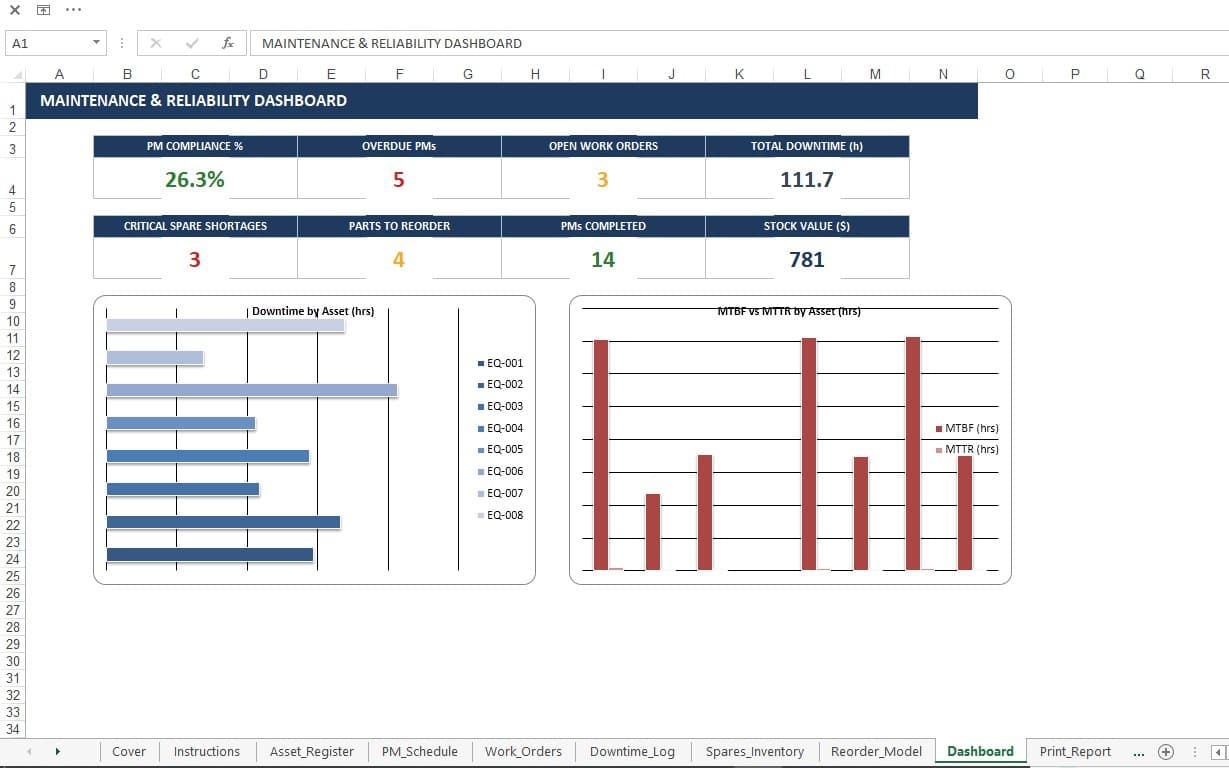Click the EQ-004 legend entry
The height and width of the screenshot is (768, 1229).
click(500, 428)
